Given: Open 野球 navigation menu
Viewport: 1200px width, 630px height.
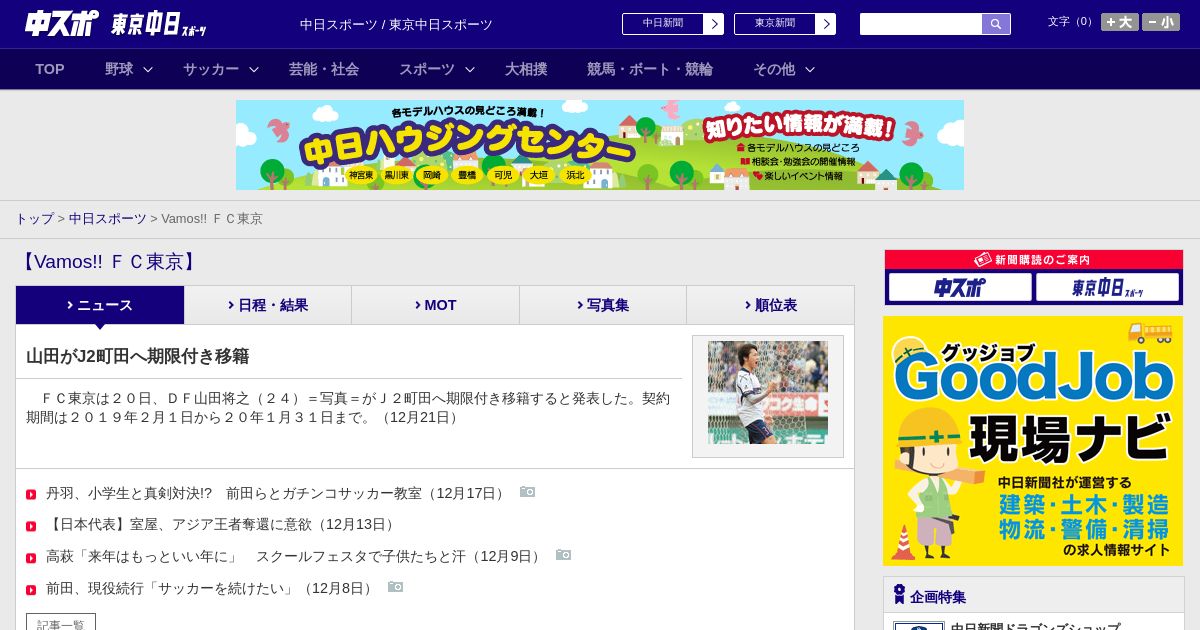Looking at the screenshot, I should (x=119, y=69).
